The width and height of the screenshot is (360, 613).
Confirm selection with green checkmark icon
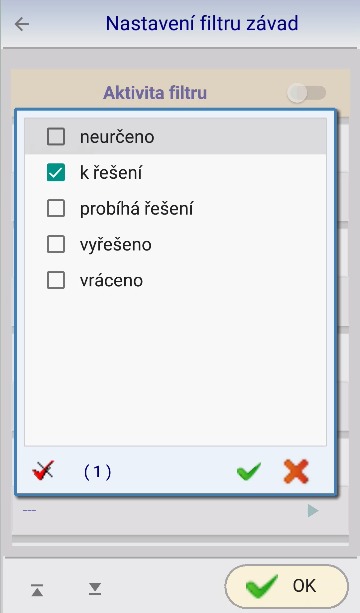pyautogui.click(x=249, y=471)
